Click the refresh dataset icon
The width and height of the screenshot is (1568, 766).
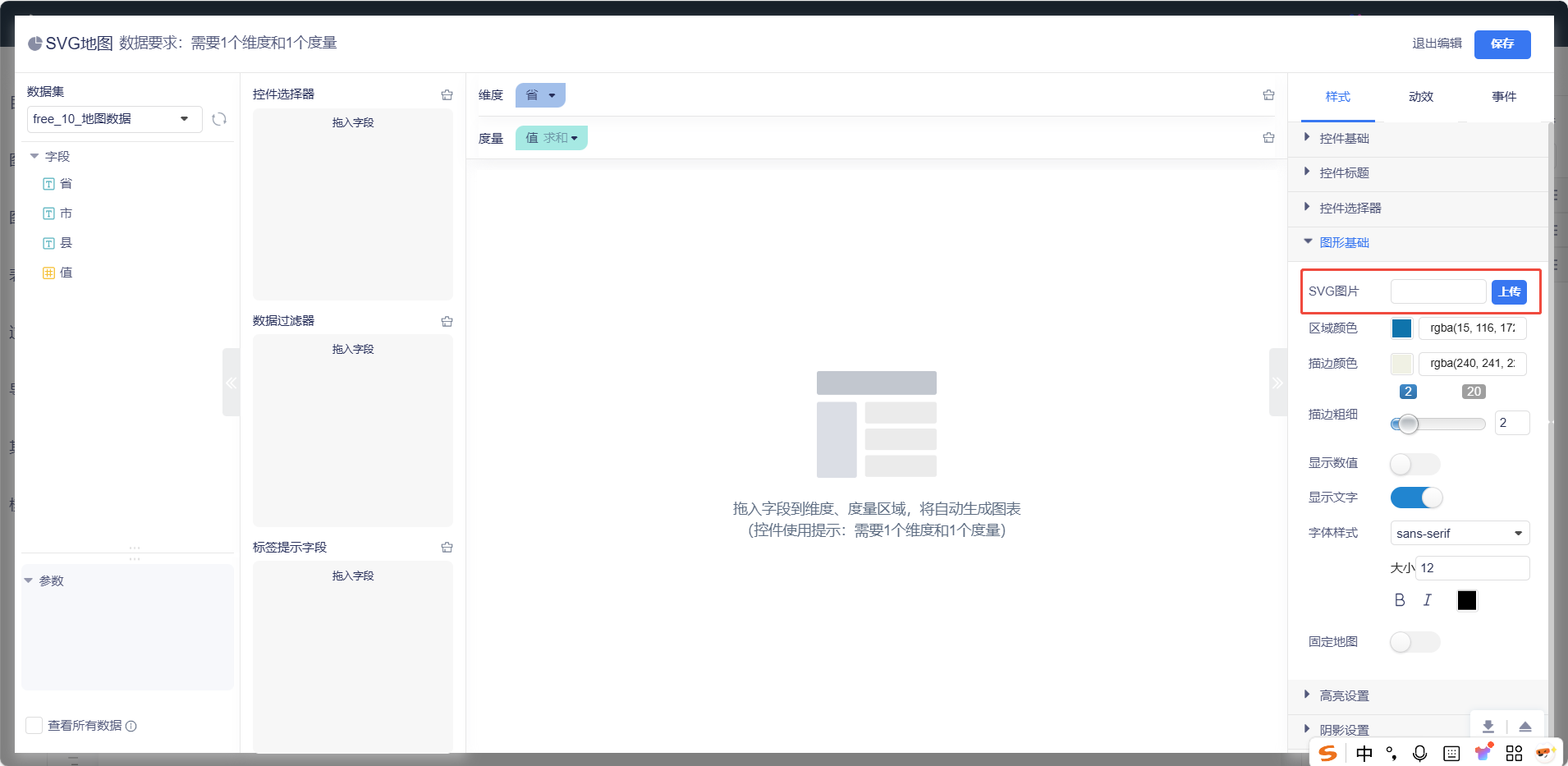coord(219,119)
